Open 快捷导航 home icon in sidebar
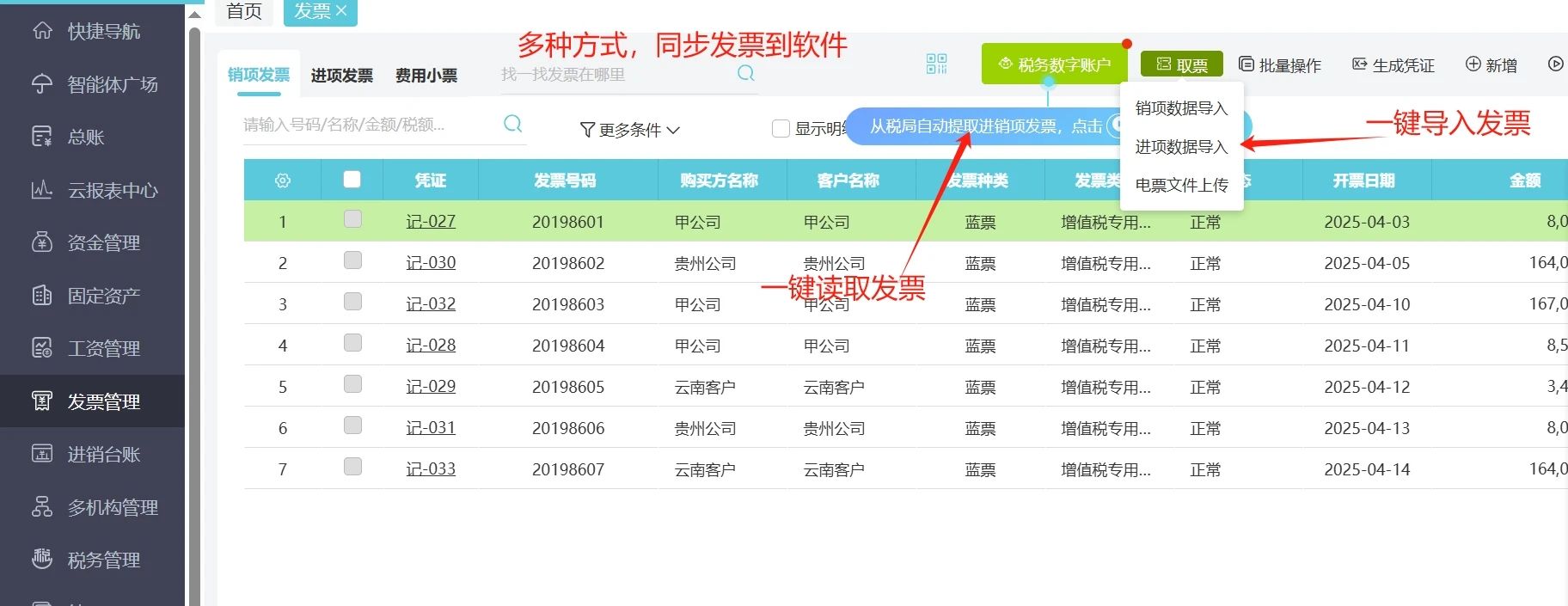The width and height of the screenshot is (1568, 606). (x=42, y=31)
